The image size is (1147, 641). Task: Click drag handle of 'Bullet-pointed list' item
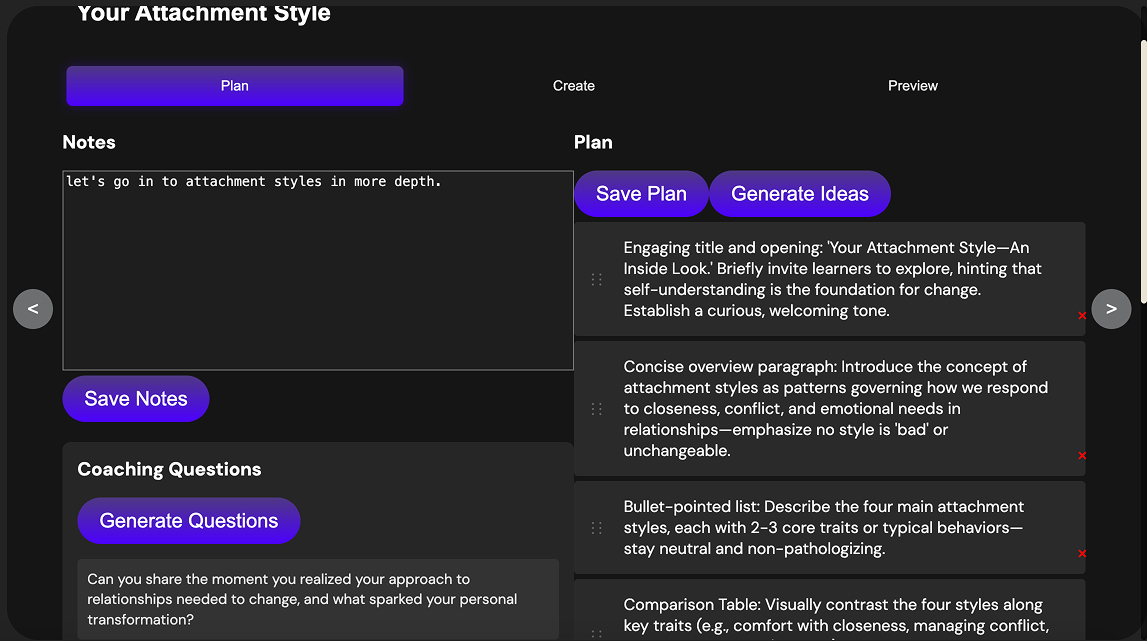pos(597,528)
